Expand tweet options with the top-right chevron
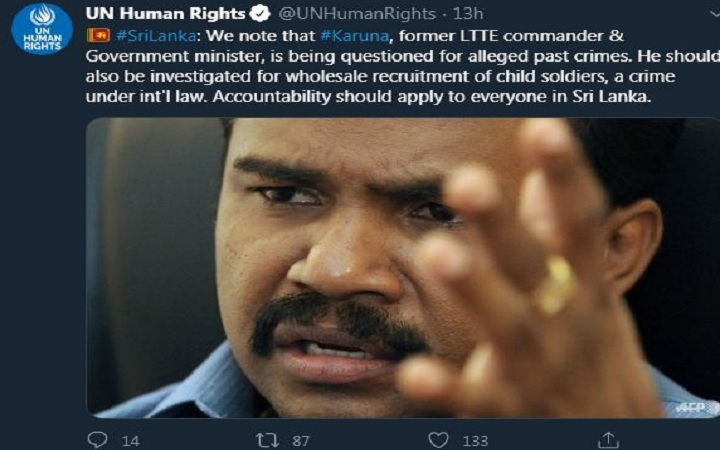This screenshot has width=720, height=450. pyautogui.click(x=714, y=14)
